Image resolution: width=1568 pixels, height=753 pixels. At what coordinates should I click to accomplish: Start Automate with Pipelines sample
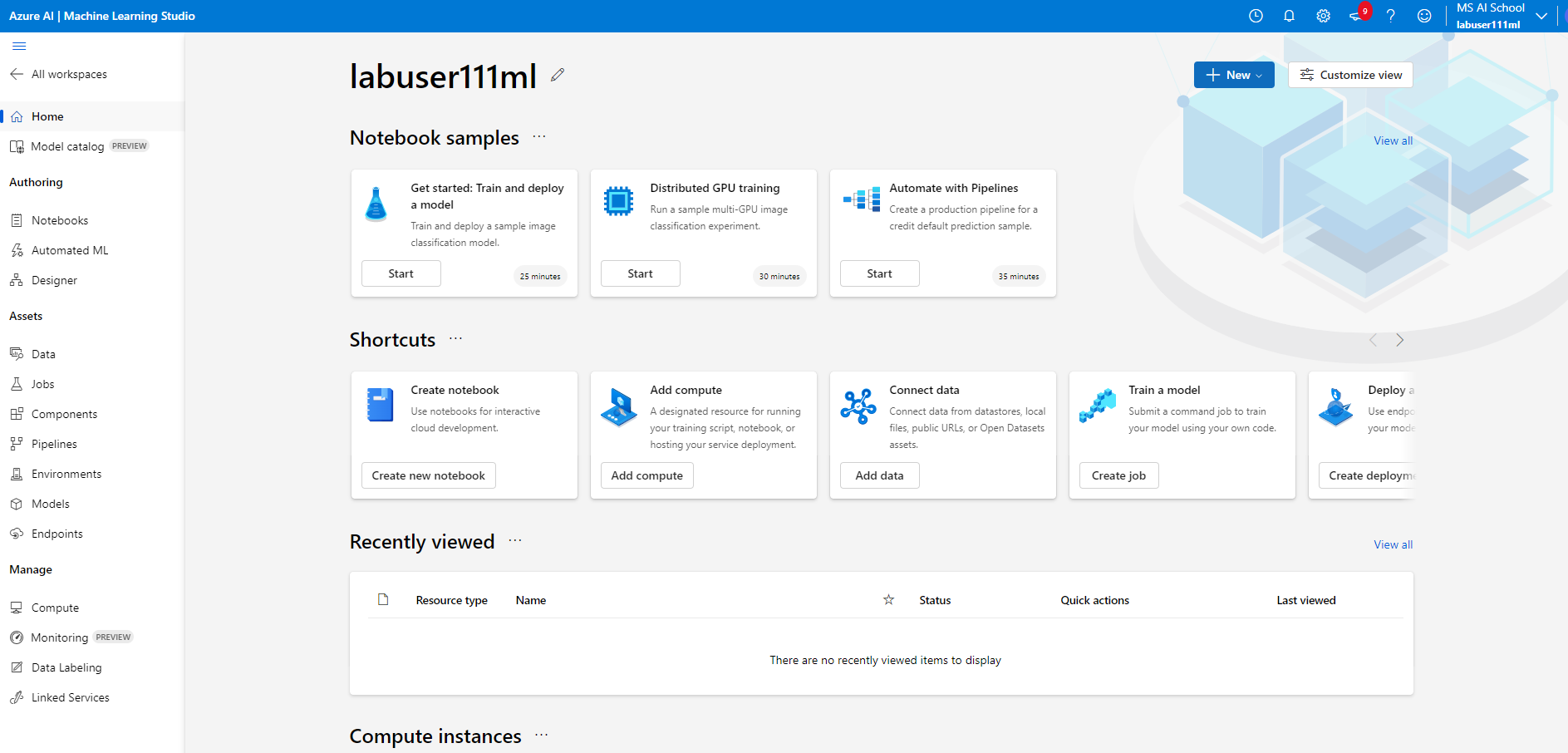point(880,273)
